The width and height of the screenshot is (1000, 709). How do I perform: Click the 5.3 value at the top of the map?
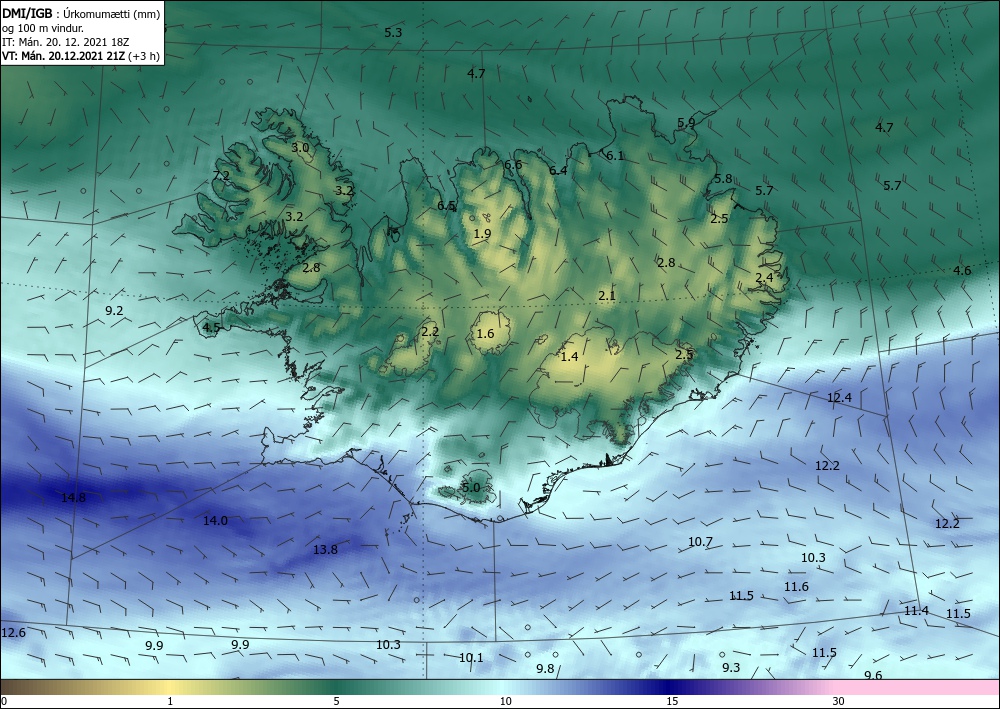(x=393, y=32)
